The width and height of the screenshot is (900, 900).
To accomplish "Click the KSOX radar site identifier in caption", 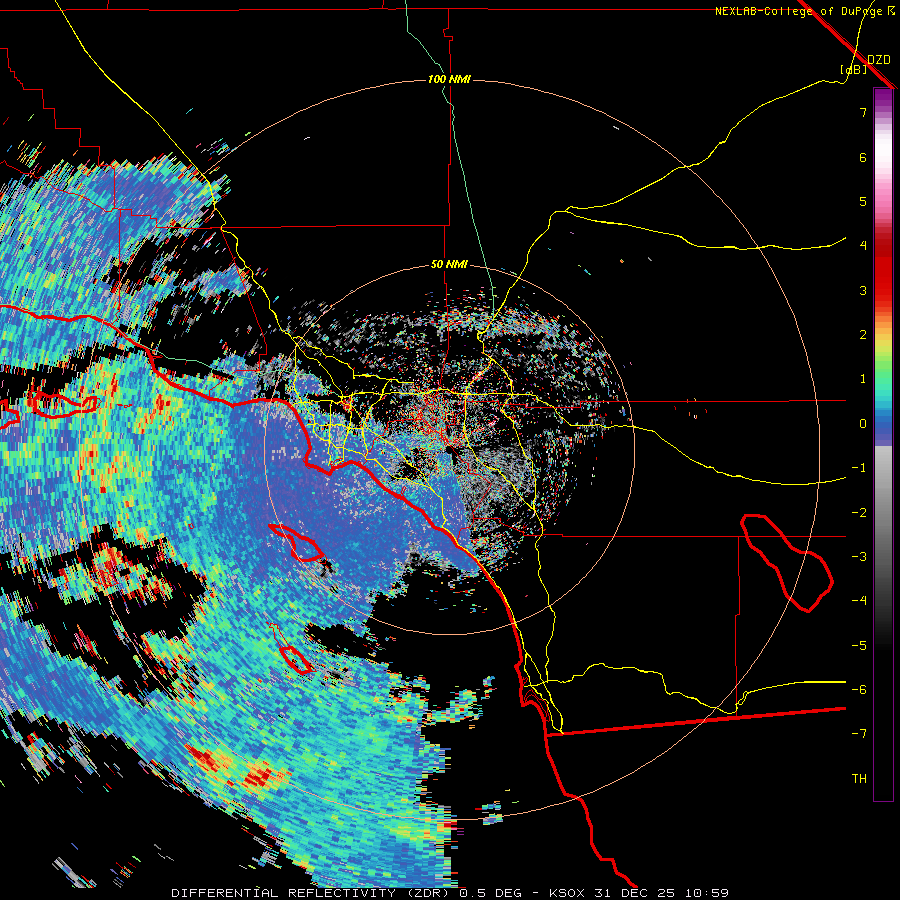I will (x=568, y=893).
